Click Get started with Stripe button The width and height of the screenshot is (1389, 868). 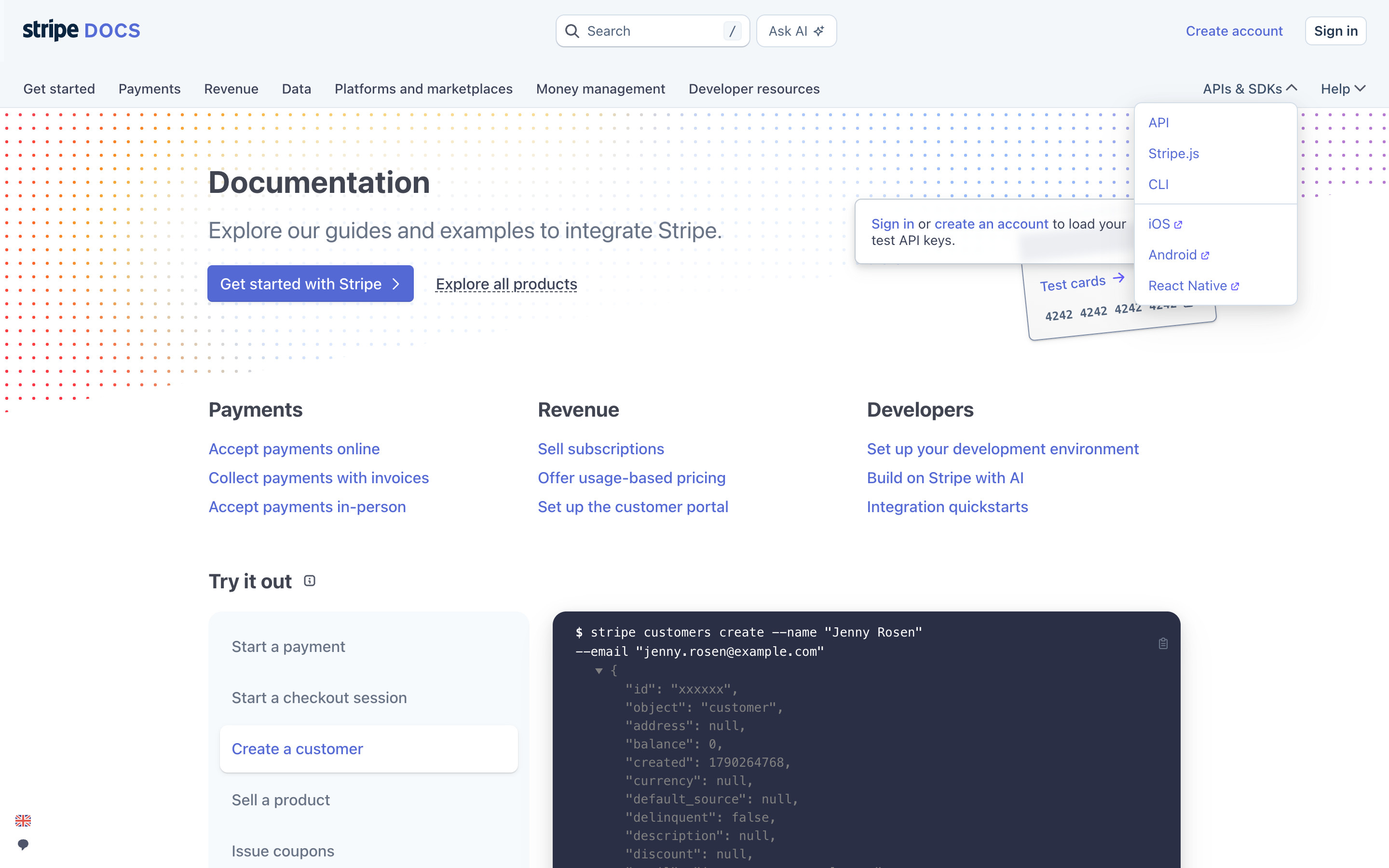(310, 284)
